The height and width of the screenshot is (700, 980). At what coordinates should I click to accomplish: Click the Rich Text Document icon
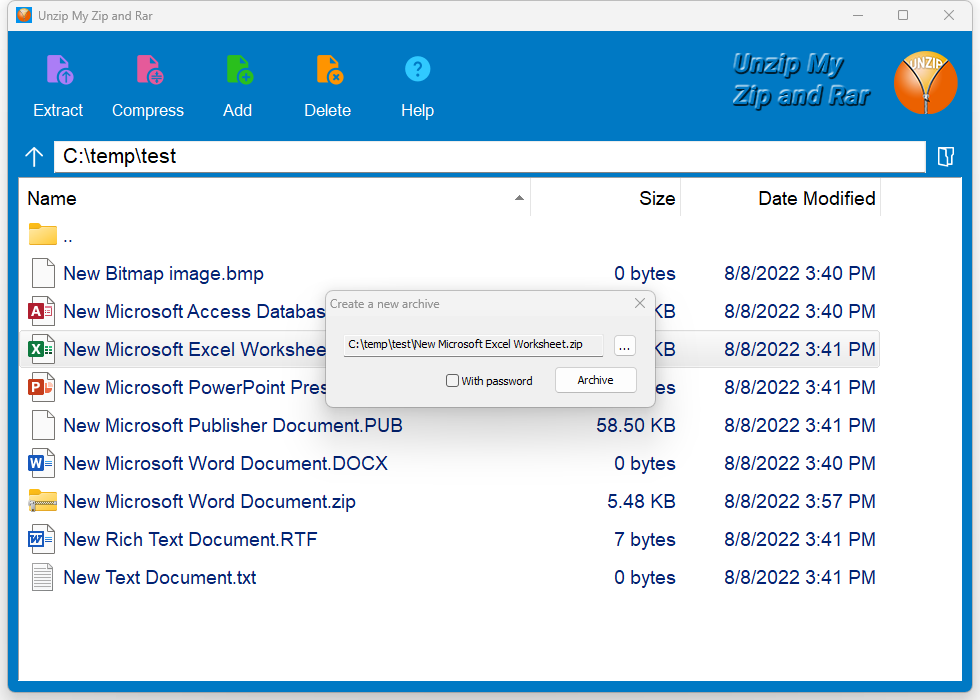pyautogui.click(x=41, y=539)
